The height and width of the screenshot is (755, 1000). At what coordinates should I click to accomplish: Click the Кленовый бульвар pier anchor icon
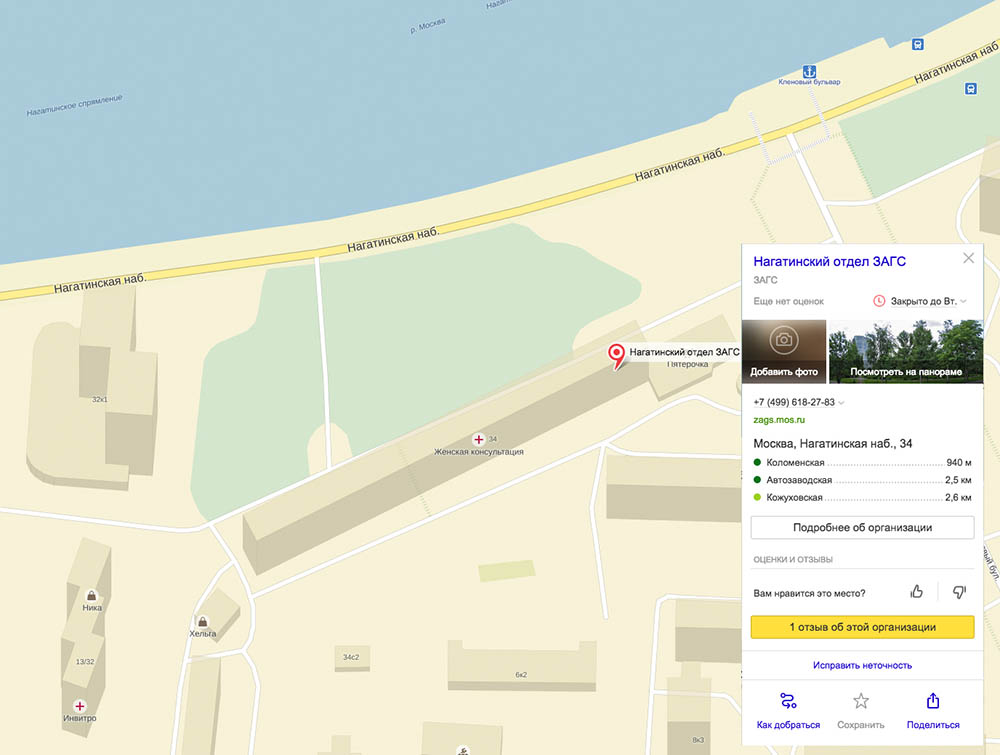click(811, 71)
